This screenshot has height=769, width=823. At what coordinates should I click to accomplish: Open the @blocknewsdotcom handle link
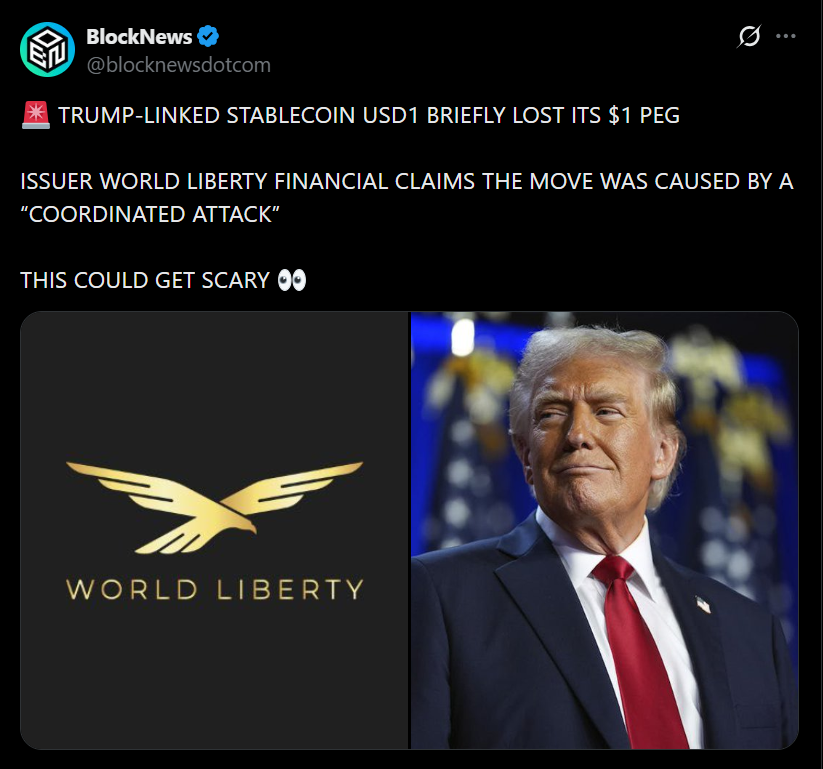click(178, 65)
